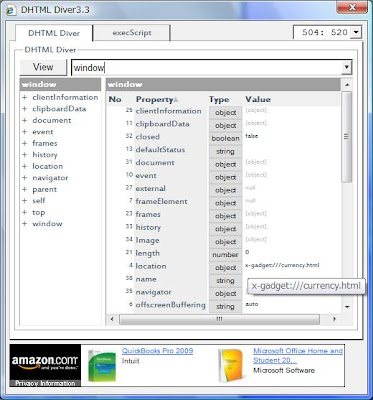The image size is (373, 400).
Task: Click the Image property name
Action: click(147, 240)
